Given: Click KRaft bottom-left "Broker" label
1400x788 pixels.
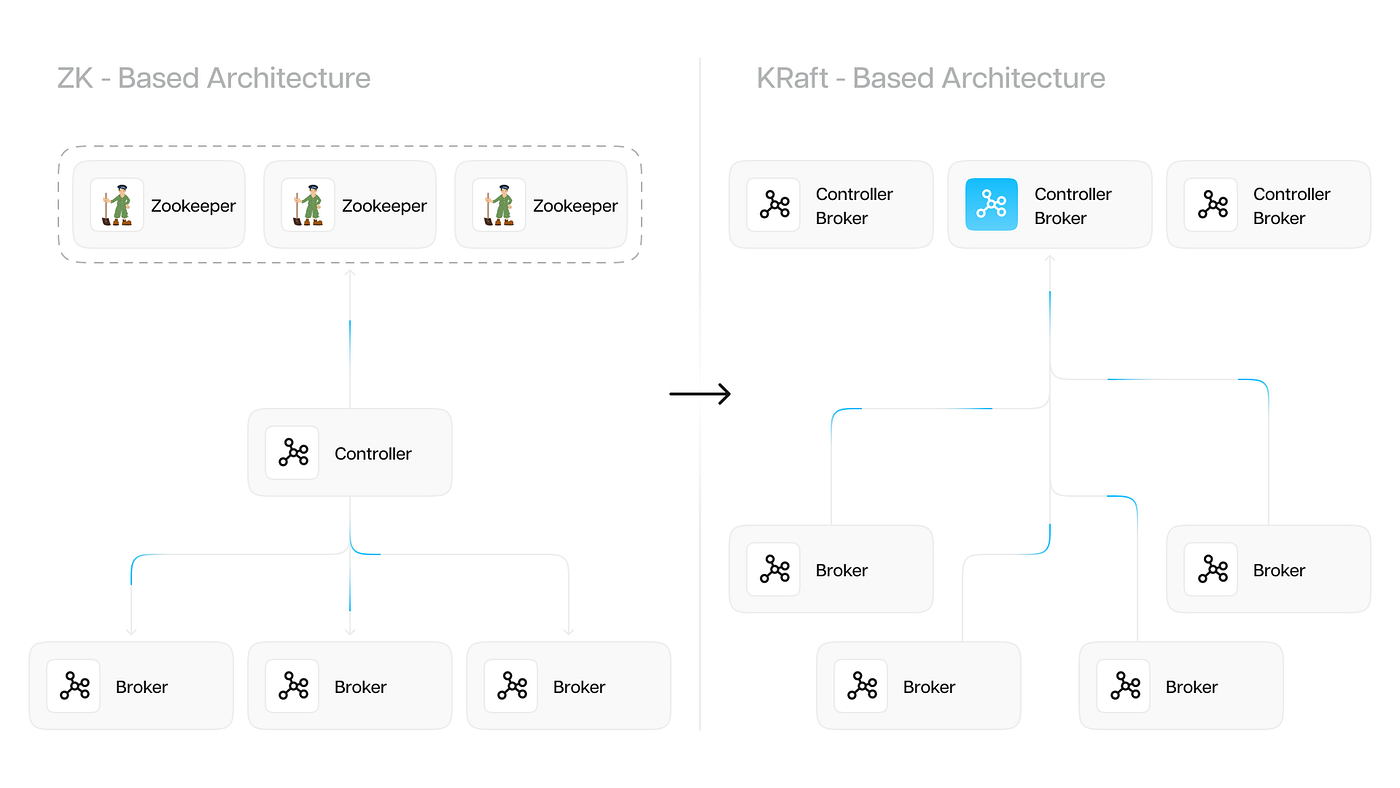Looking at the screenshot, I should coord(929,687).
